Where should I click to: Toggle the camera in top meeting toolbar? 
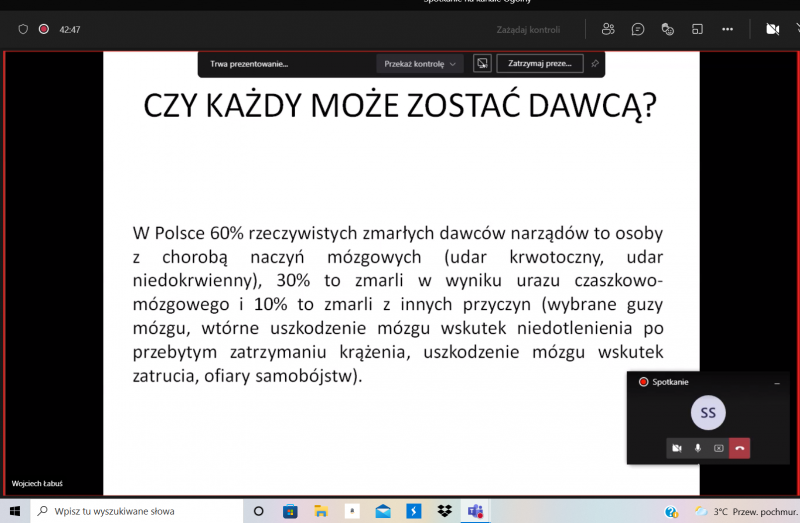(772, 29)
